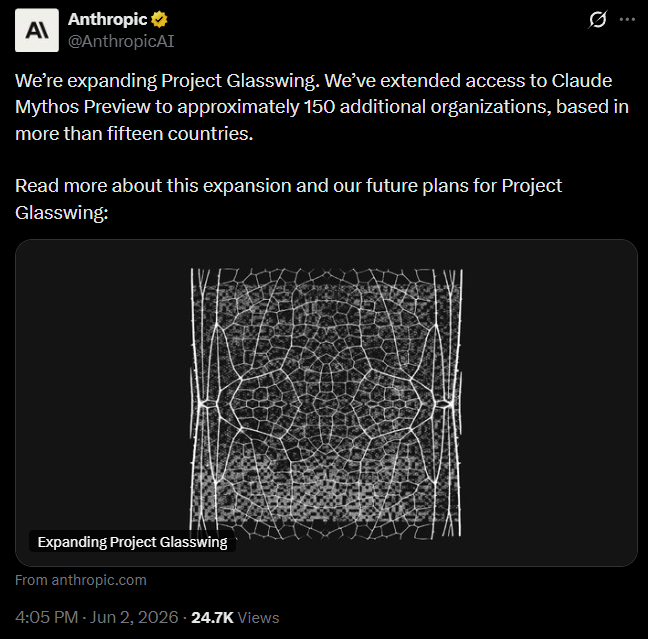Click the 'Jun 2, 2026' post date

(x=134, y=618)
